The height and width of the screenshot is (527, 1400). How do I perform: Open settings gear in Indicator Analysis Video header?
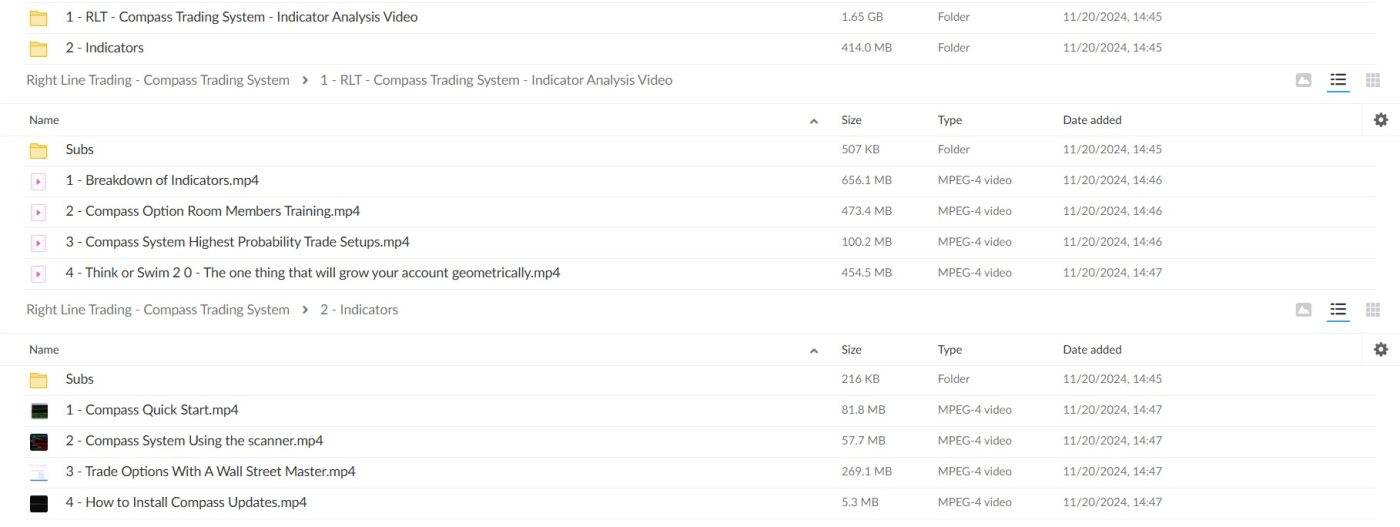1380,120
